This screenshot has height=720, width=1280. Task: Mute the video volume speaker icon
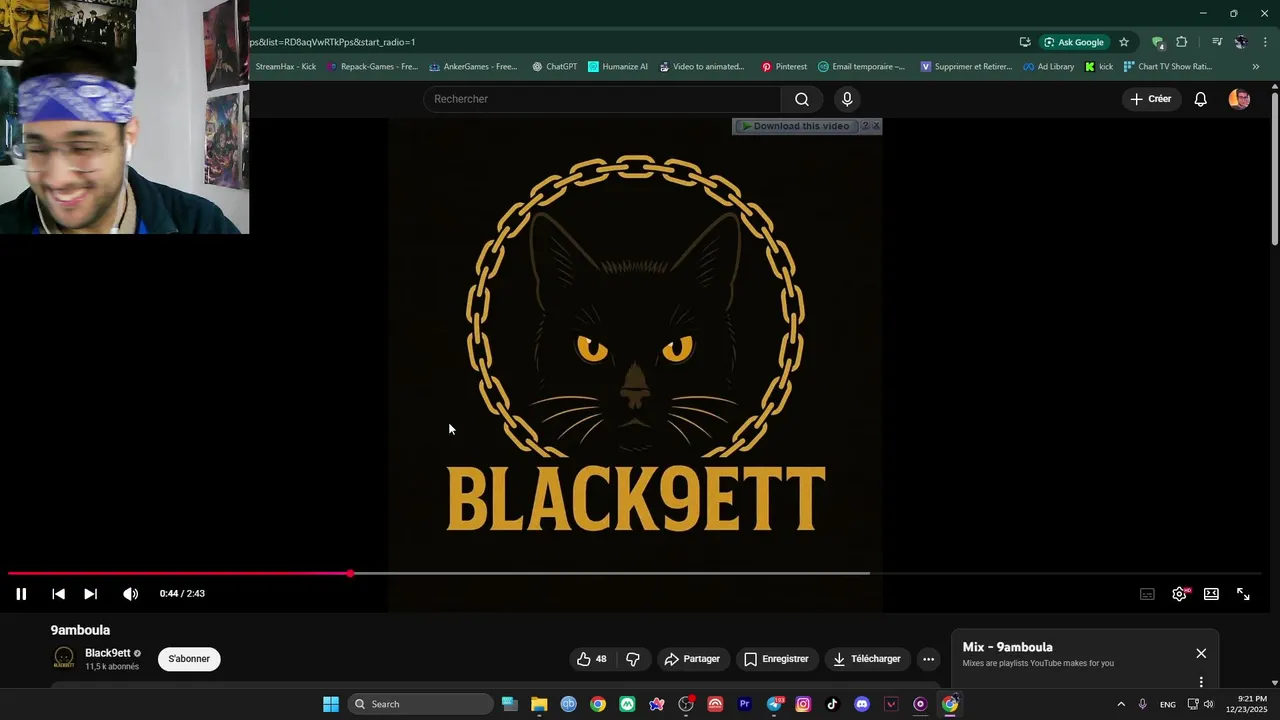(130, 594)
